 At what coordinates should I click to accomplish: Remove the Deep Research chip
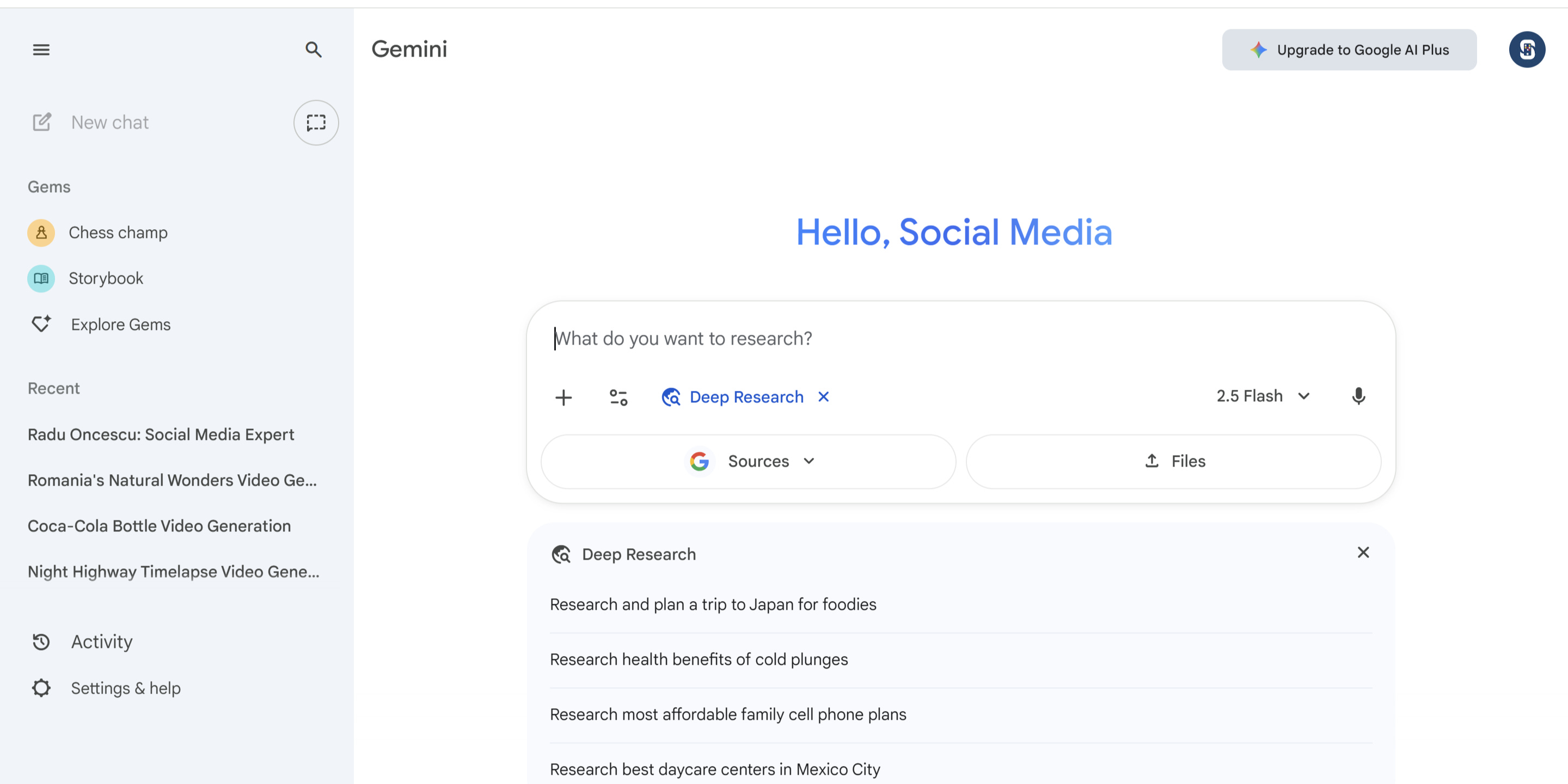(824, 397)
